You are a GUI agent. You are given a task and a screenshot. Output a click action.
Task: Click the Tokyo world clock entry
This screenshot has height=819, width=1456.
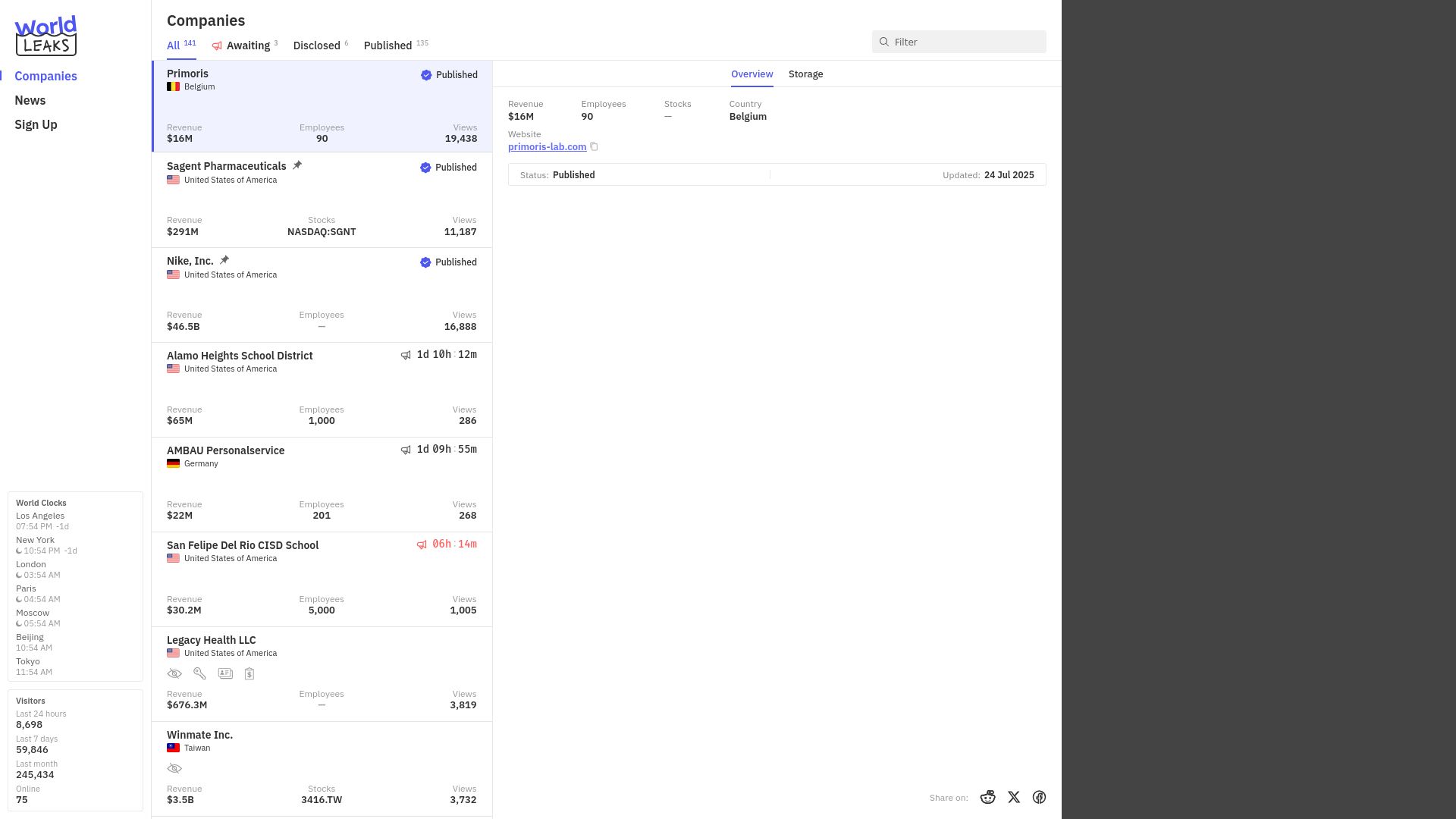click(34, 667)
